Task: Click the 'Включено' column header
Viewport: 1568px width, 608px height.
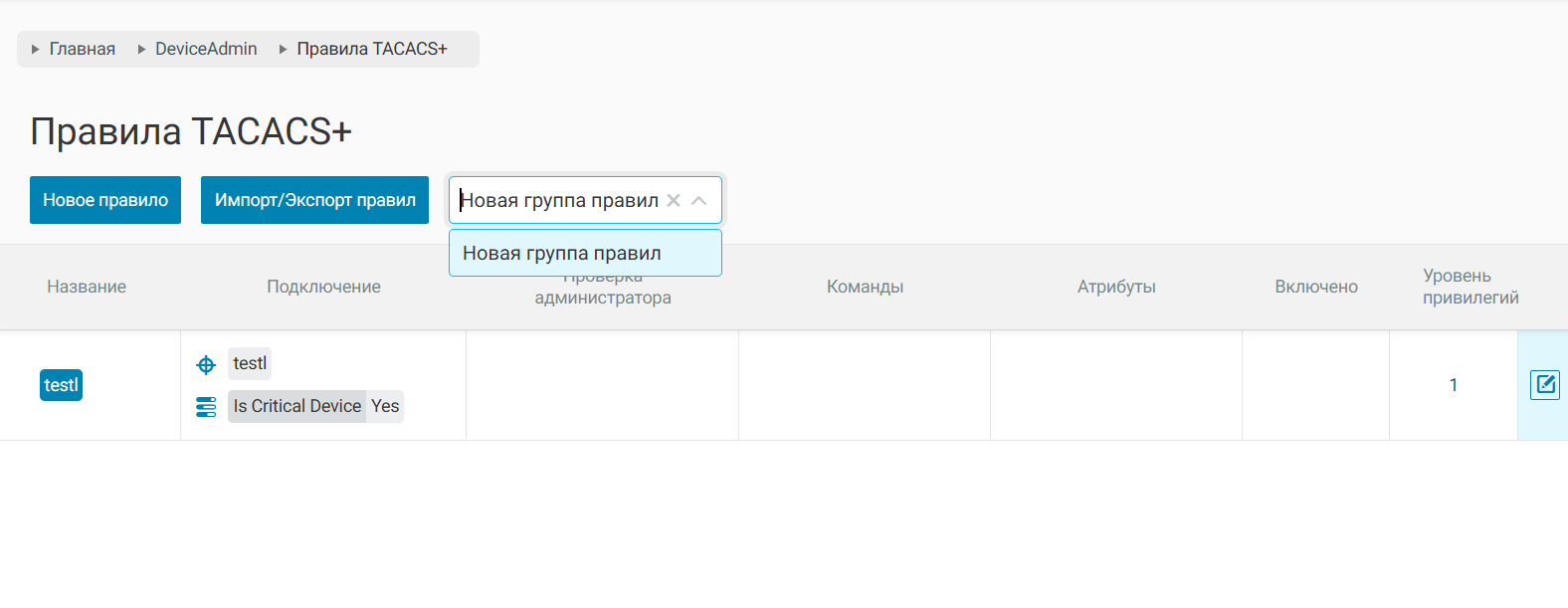Action: pyautogui.click(x=1315, y=287)
